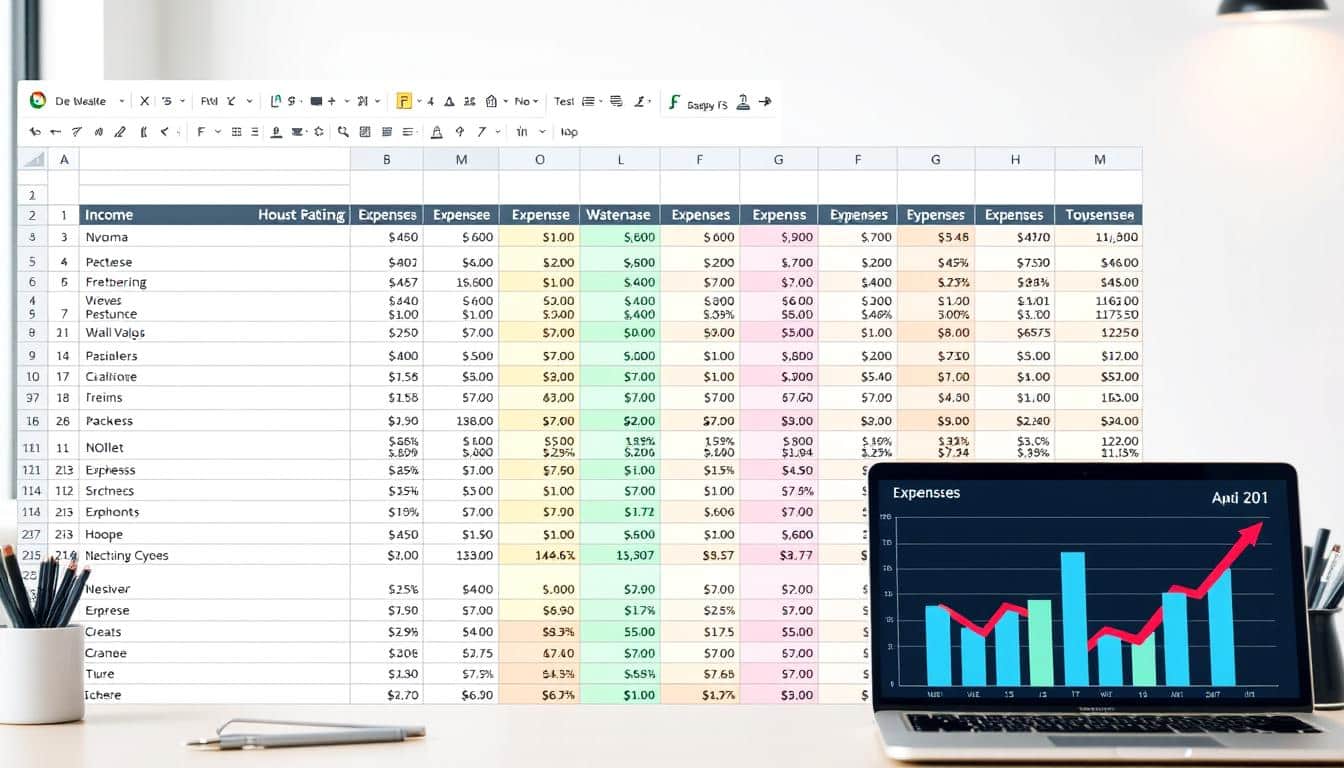Click the magnifier search icon
Image resolution: width=1344 pixels, height=768 pixels.
[x=343, y=132]
